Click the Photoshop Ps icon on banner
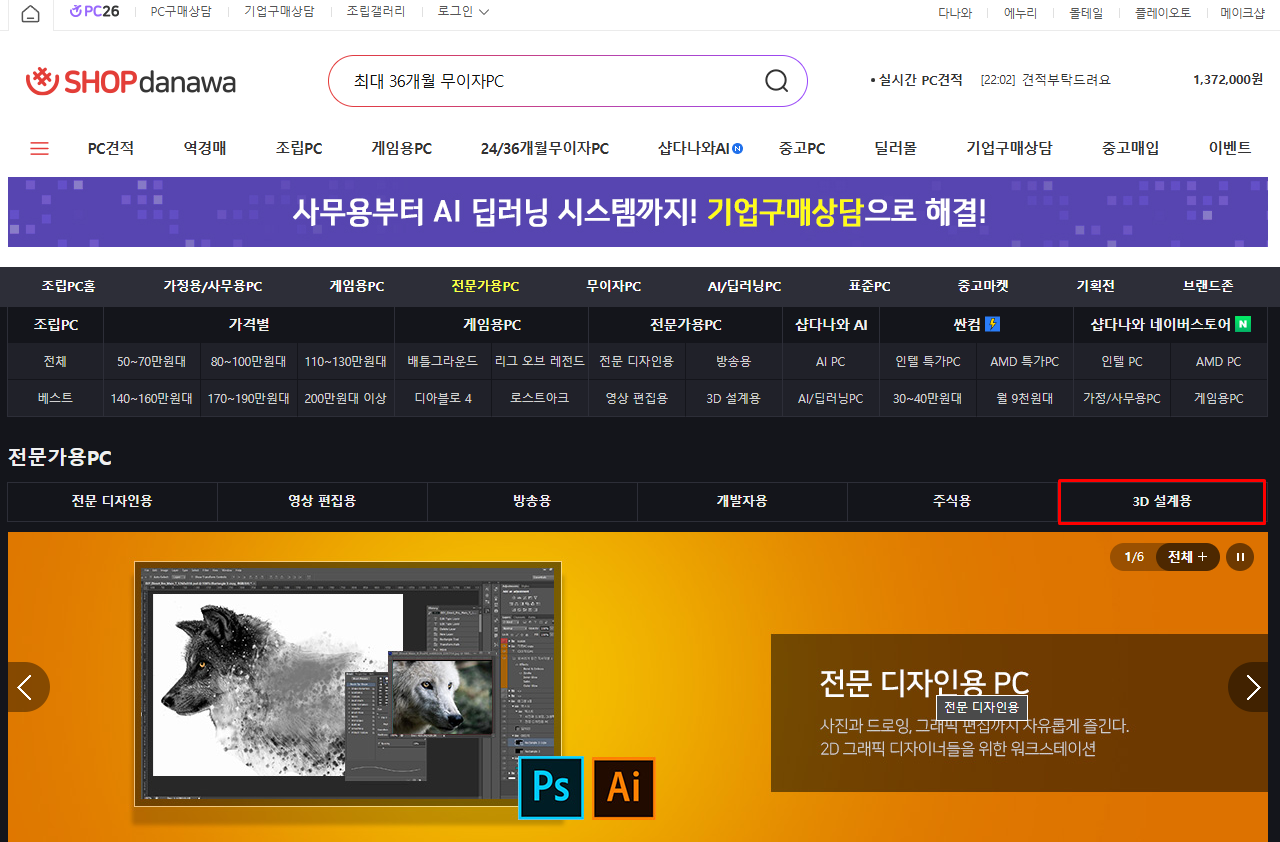The width and height of the screenshot is (1280, 842). pos(551,788)
